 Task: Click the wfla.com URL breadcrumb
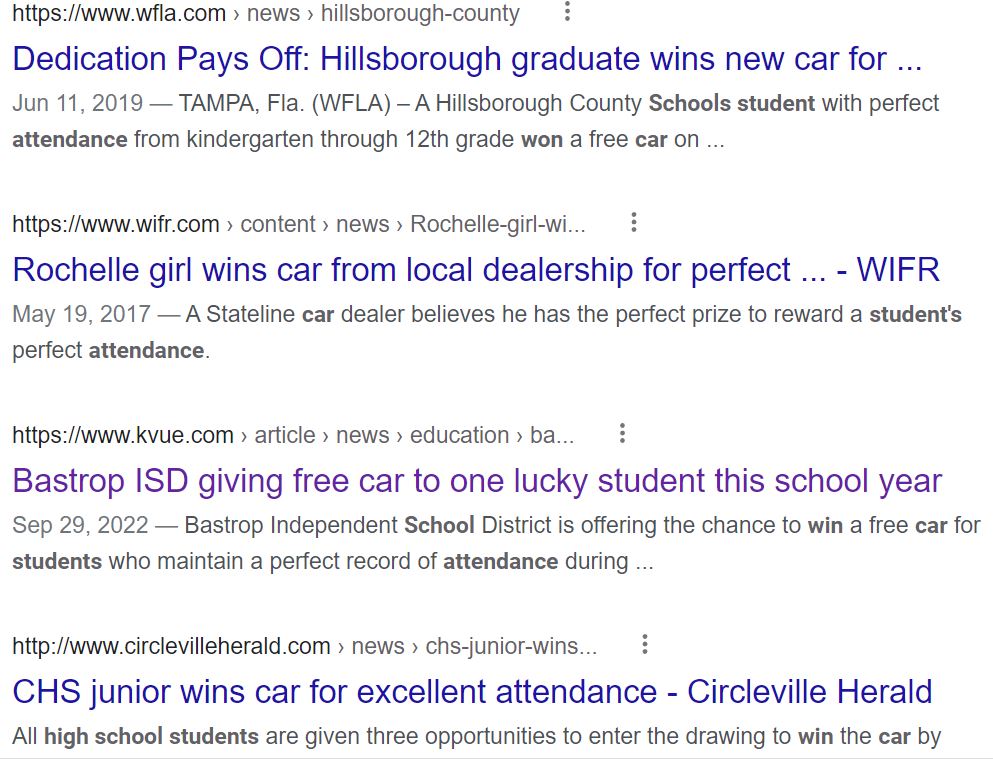click(x=265, y=13)
